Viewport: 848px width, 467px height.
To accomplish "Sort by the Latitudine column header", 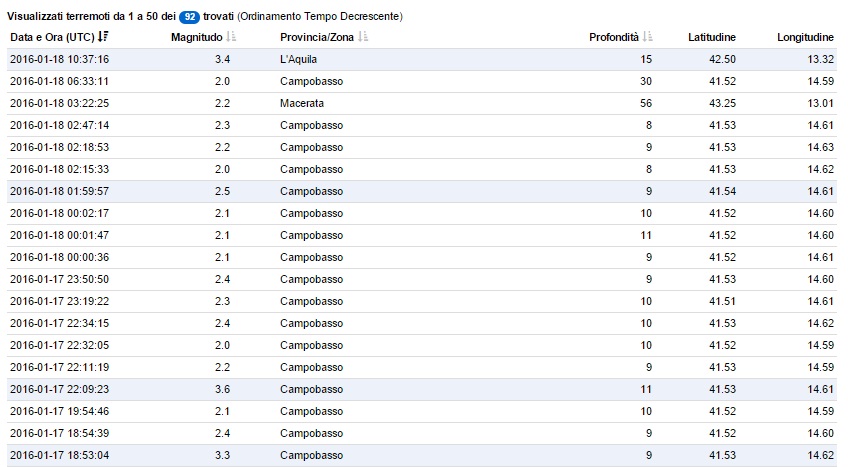I will 712,38.
